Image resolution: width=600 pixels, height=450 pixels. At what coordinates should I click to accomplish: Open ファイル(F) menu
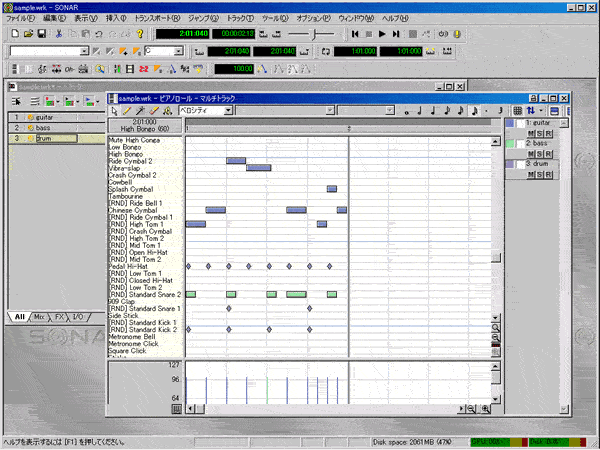pyautogui.click(x=20, y=18)
